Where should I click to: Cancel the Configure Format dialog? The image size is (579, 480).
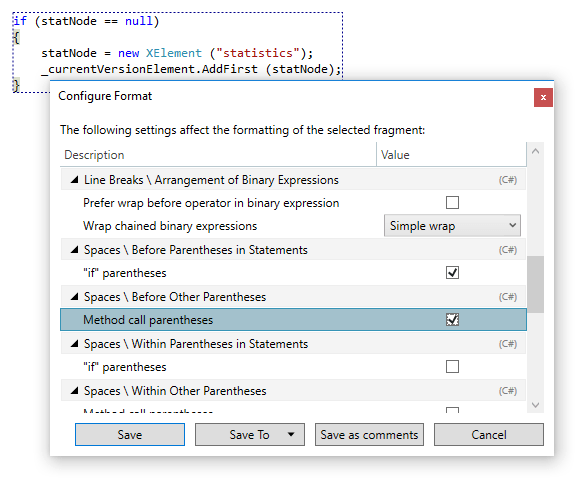tap(489, 435)
